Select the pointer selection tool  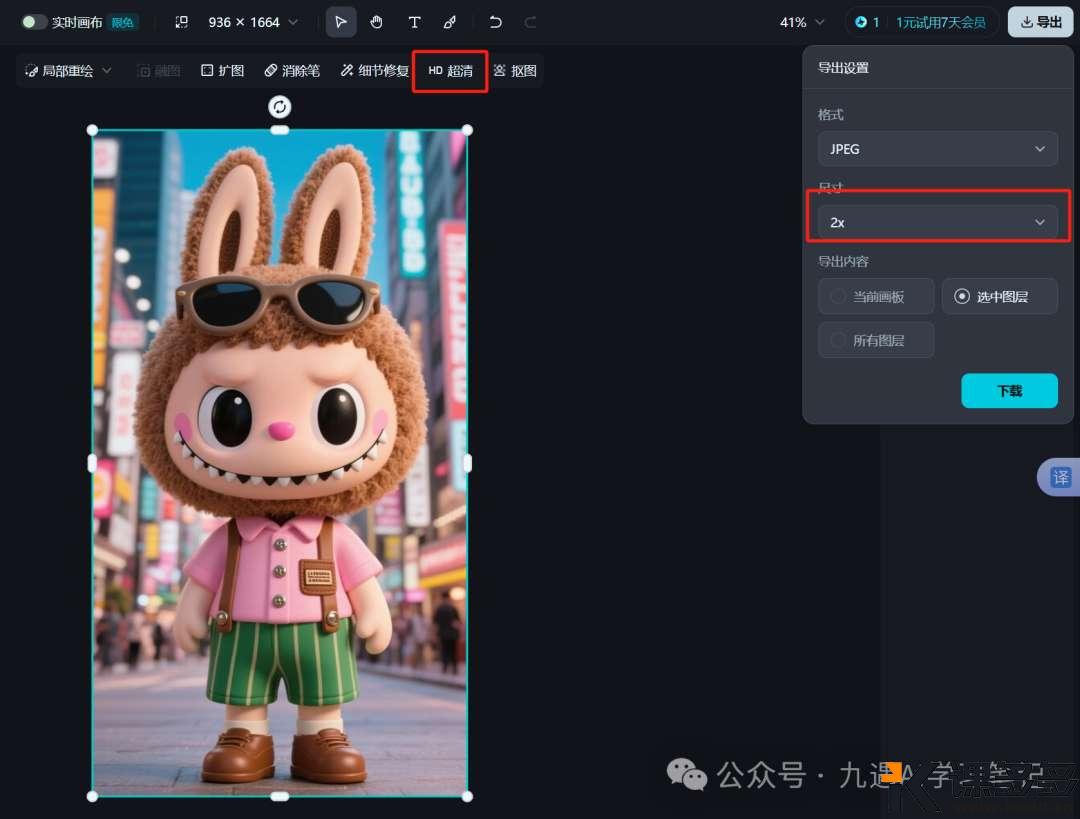340,22
